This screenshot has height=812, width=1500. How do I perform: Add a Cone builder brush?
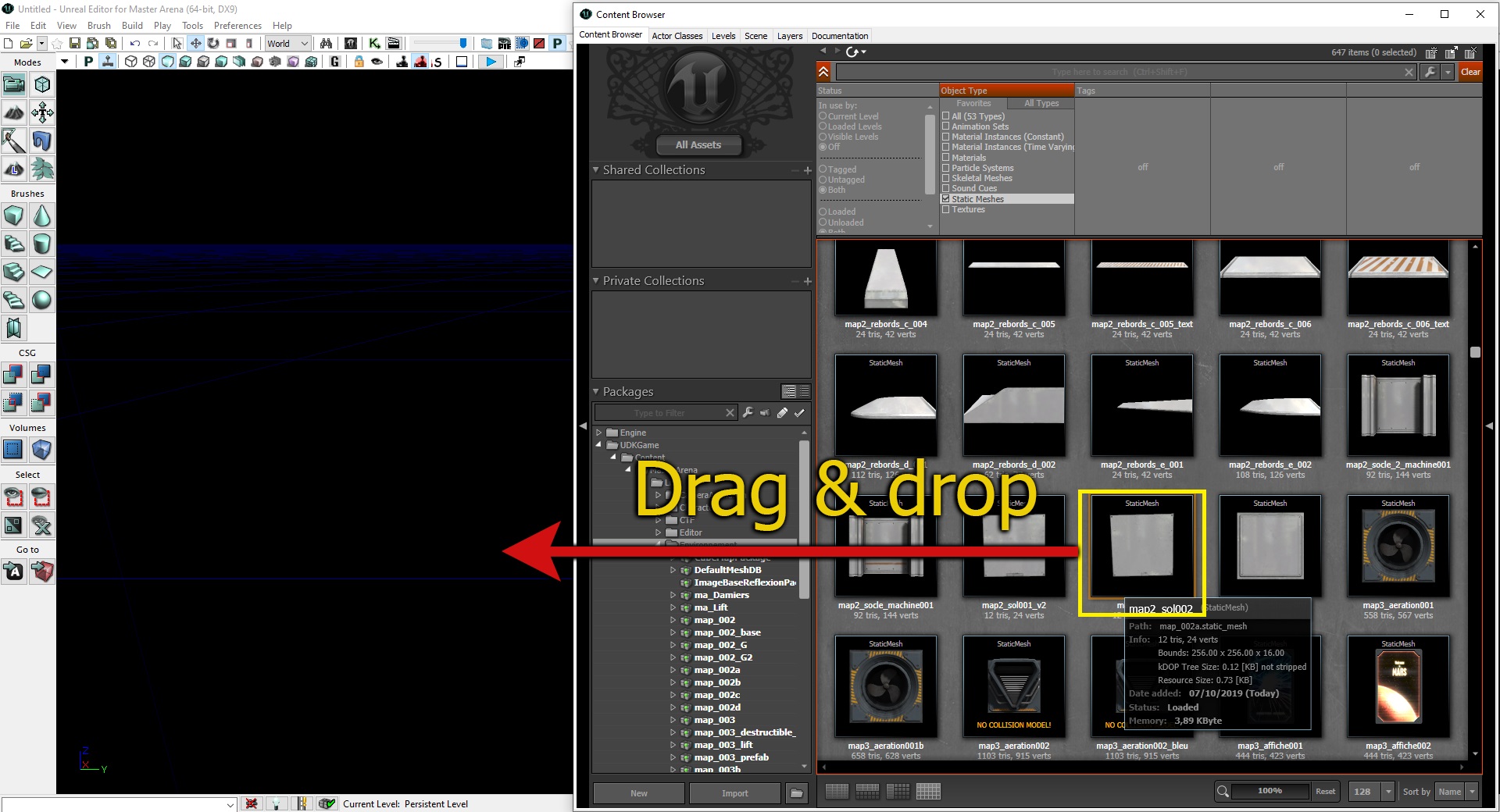(42, 215)
